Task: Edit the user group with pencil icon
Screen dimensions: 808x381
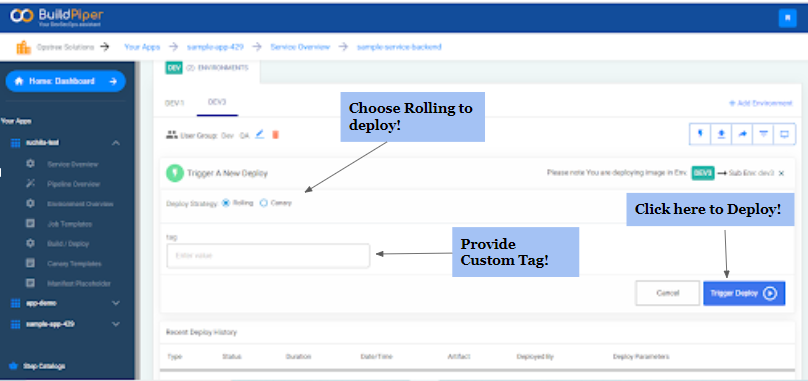Action: tap(260, 135)
